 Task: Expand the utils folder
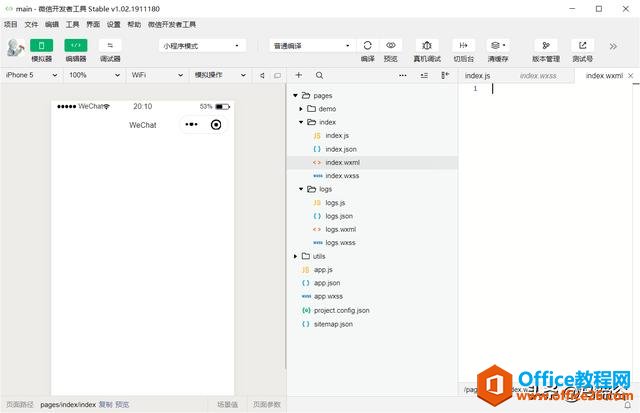pyautogui.click(x=295, y=256)
